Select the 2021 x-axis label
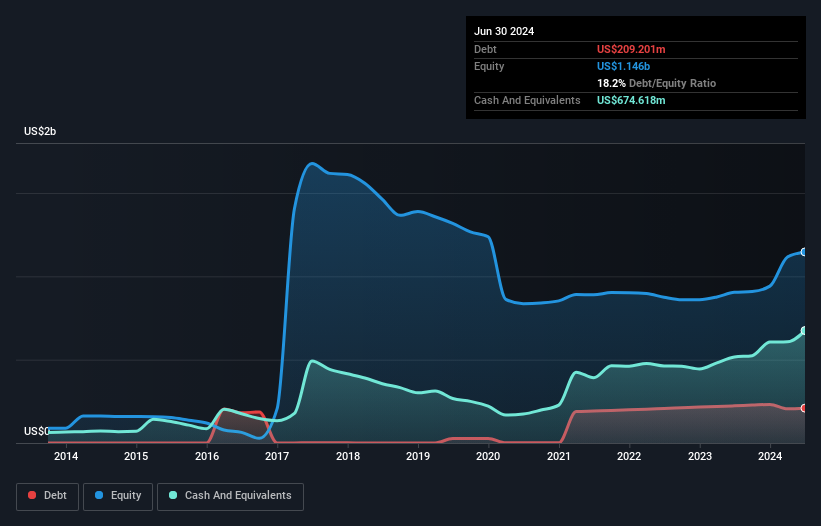Image resolution: width=821 pixels, height=526 pixels. click(559, 456)
